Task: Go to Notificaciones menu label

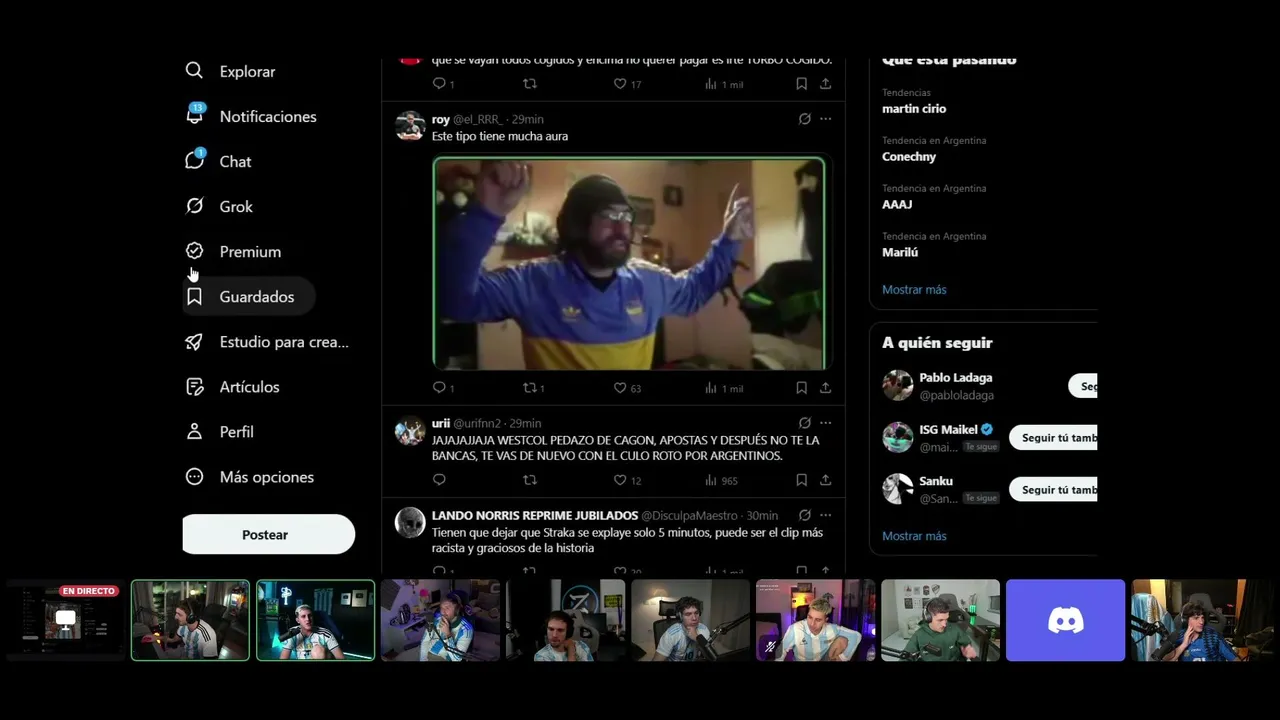Action: (268, 117)
